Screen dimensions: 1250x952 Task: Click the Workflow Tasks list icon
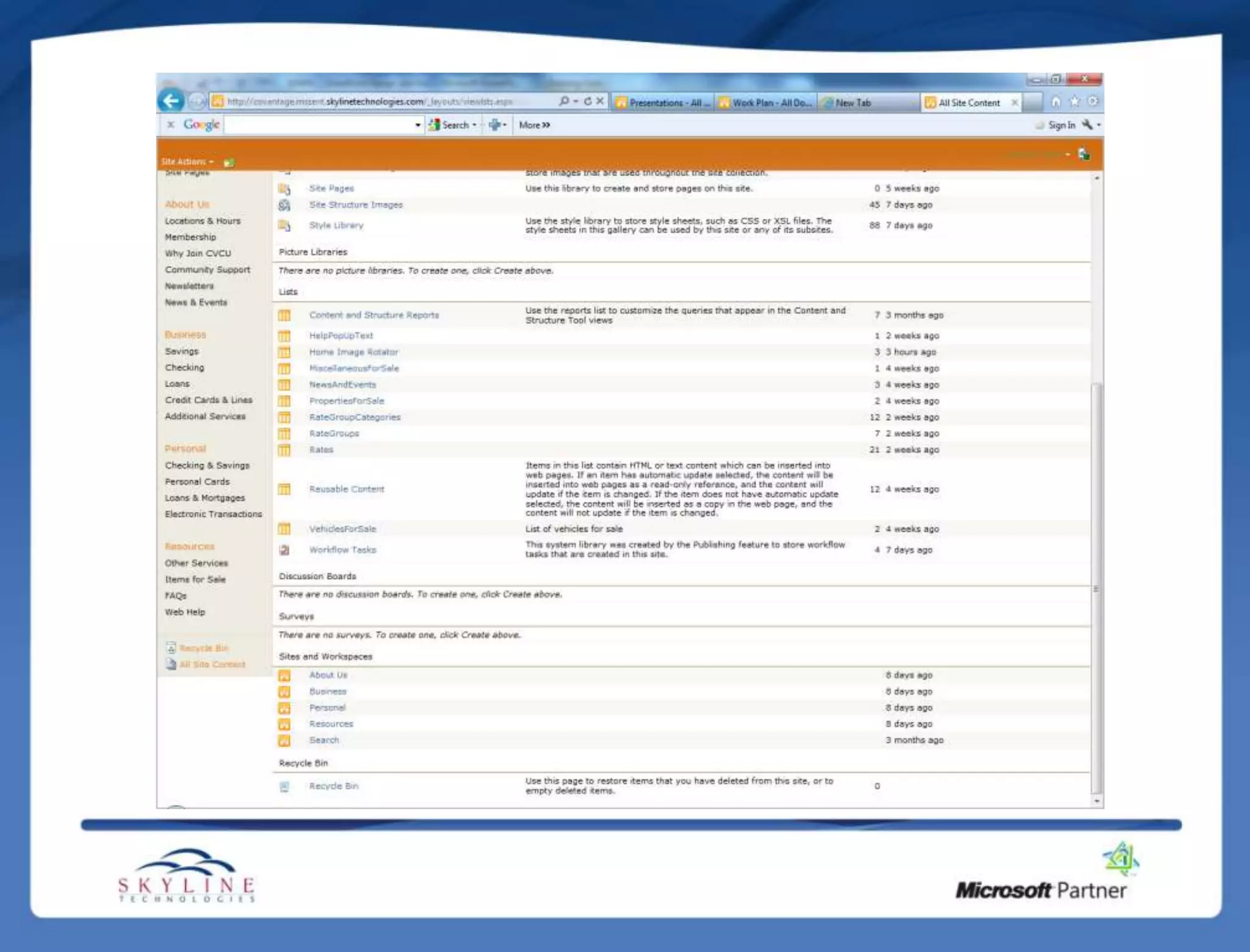pos(284,550)
